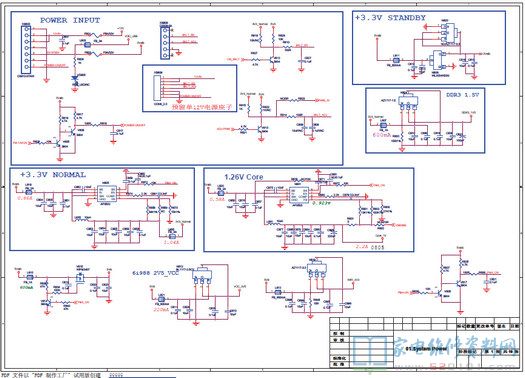Click the 1.26V Core heading
Screen dimensions: 525x378
pos(243,177)
